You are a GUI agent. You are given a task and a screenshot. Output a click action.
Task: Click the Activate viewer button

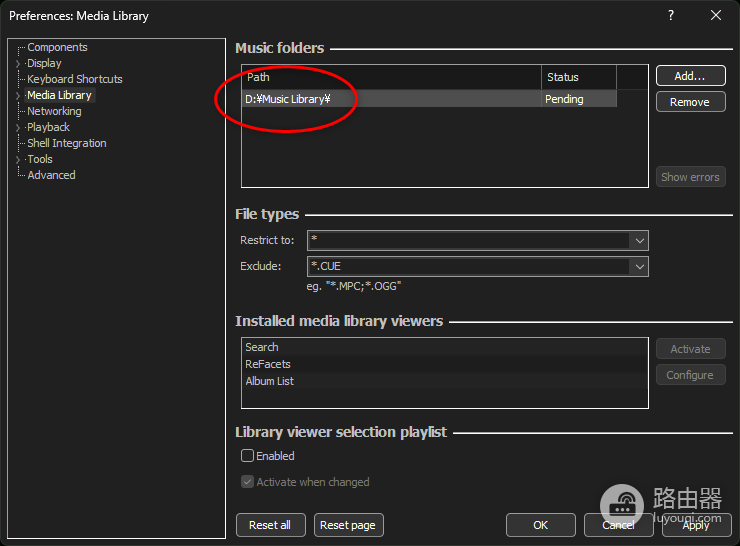pos(690,349)
